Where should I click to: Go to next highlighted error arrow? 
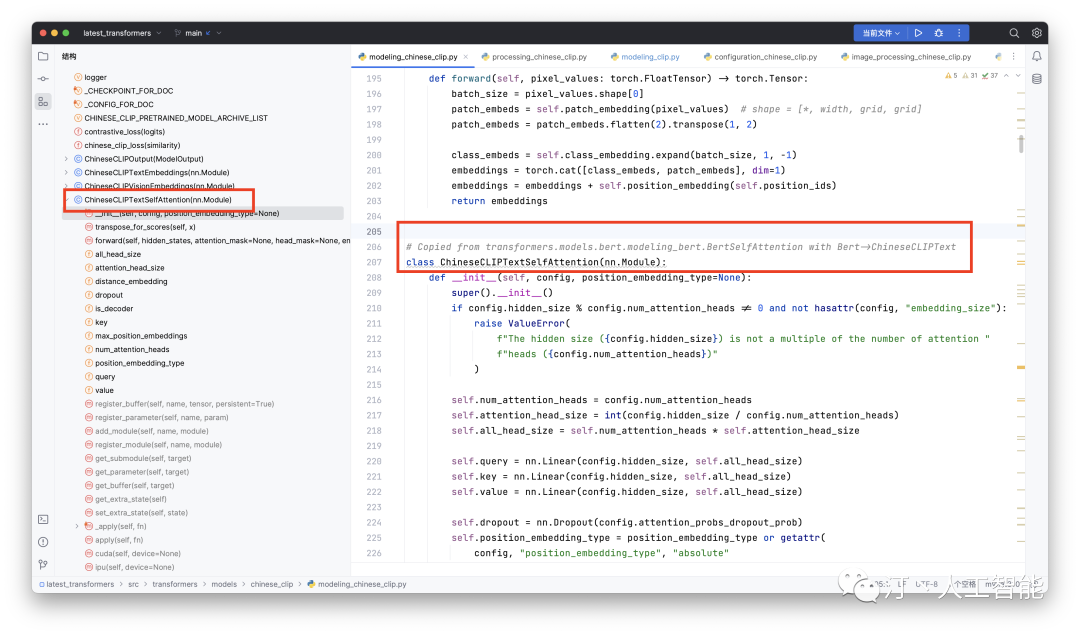[1018, 76]
